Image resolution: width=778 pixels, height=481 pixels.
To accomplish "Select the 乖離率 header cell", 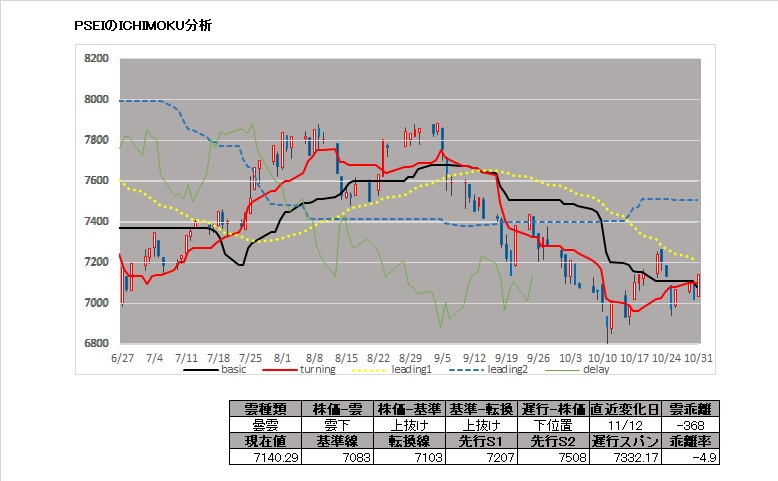I will point(690,441).
